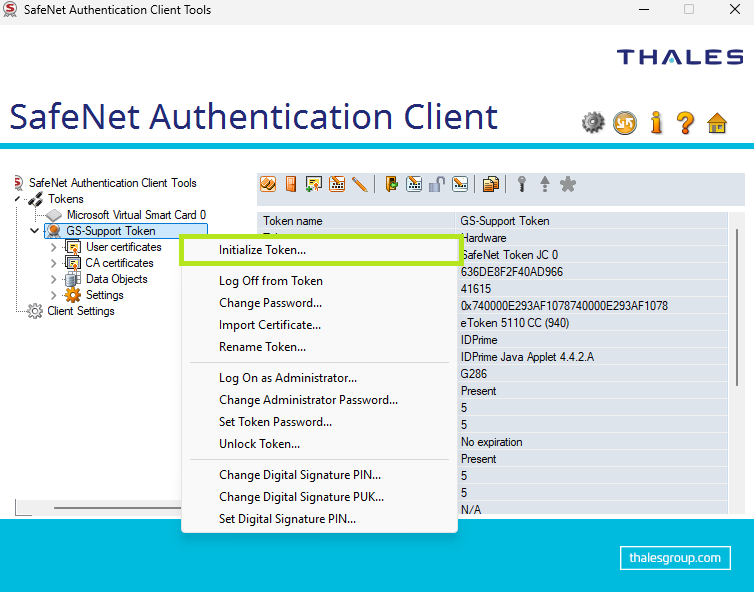The height and width of the screenshot is (592, 754).
Task: Close the SafeNet Authentication Client Tools window
Action: pyautogui.click(x=735, y=9)
